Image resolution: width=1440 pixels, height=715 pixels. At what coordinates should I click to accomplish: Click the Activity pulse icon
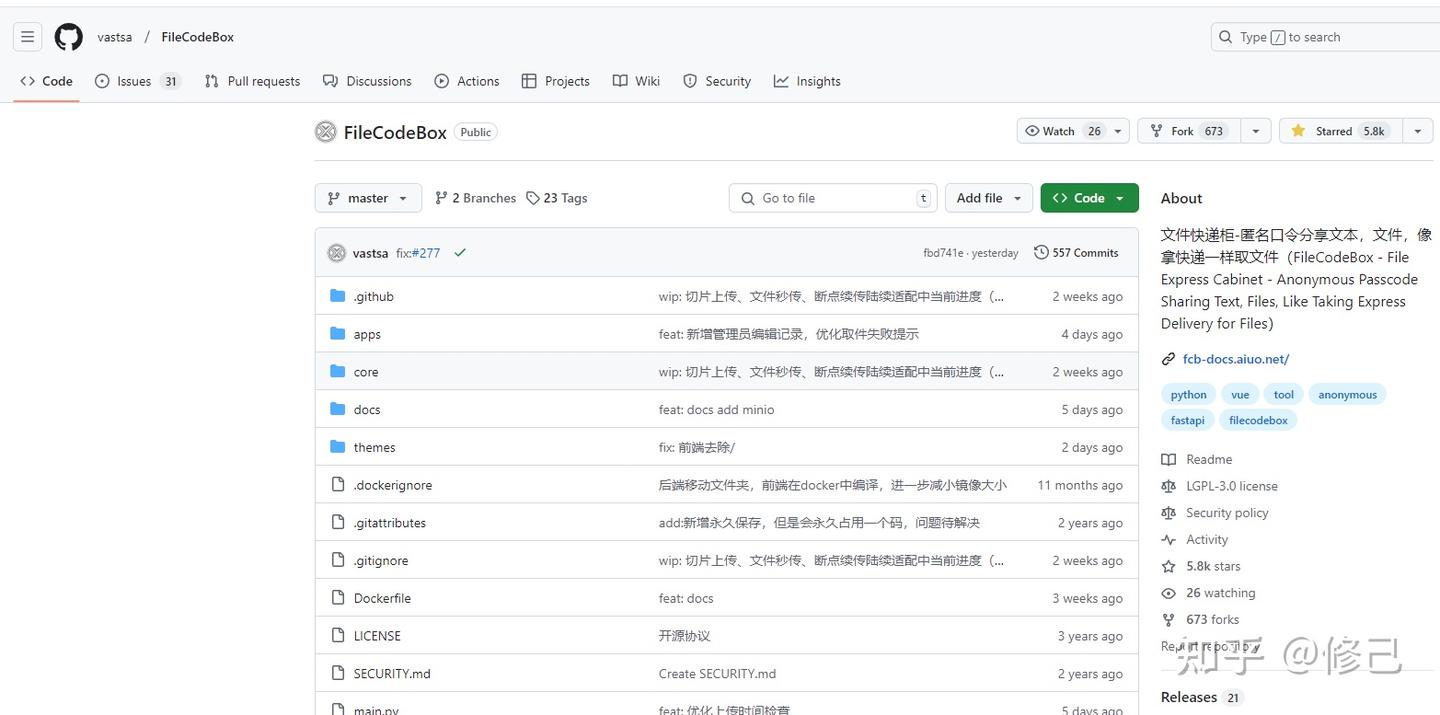1168,540
